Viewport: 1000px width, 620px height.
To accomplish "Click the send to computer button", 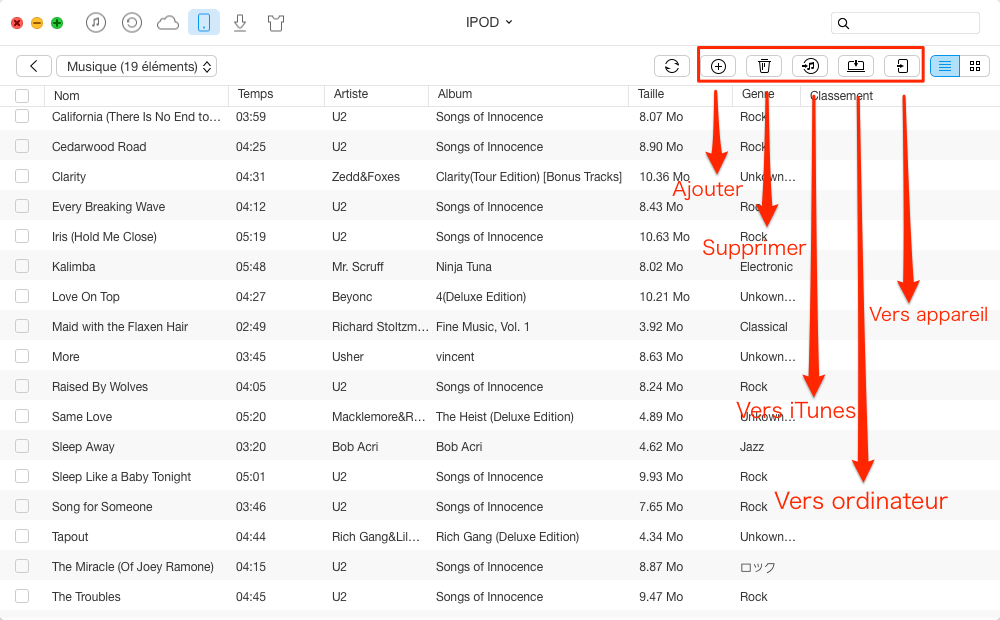I will [856, 66].
